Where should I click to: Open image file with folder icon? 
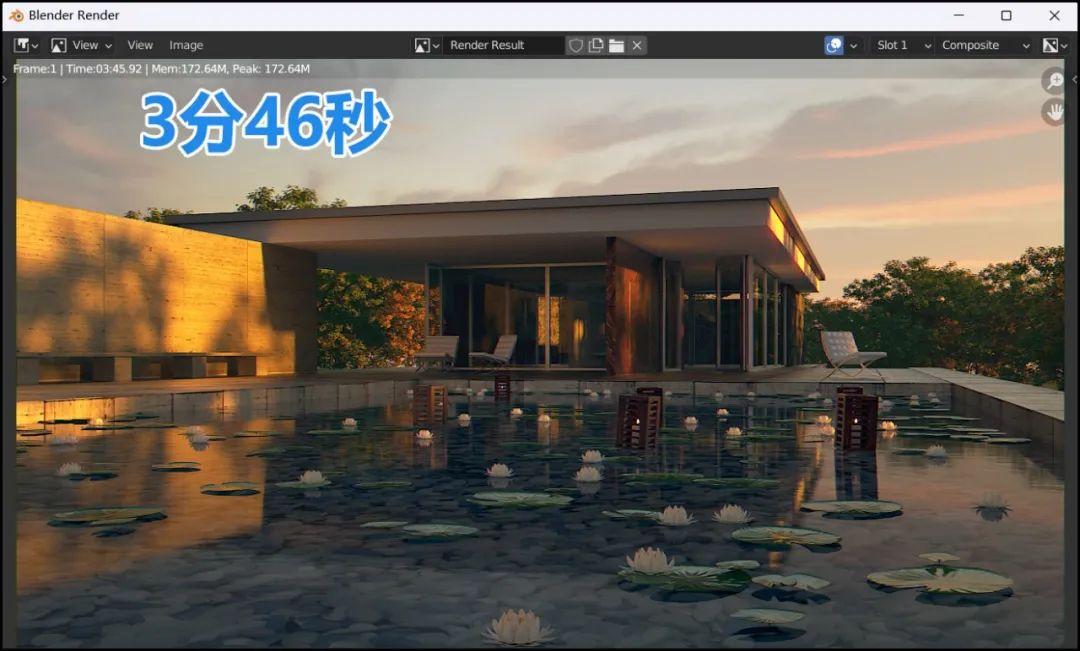(x=616, y=45)
